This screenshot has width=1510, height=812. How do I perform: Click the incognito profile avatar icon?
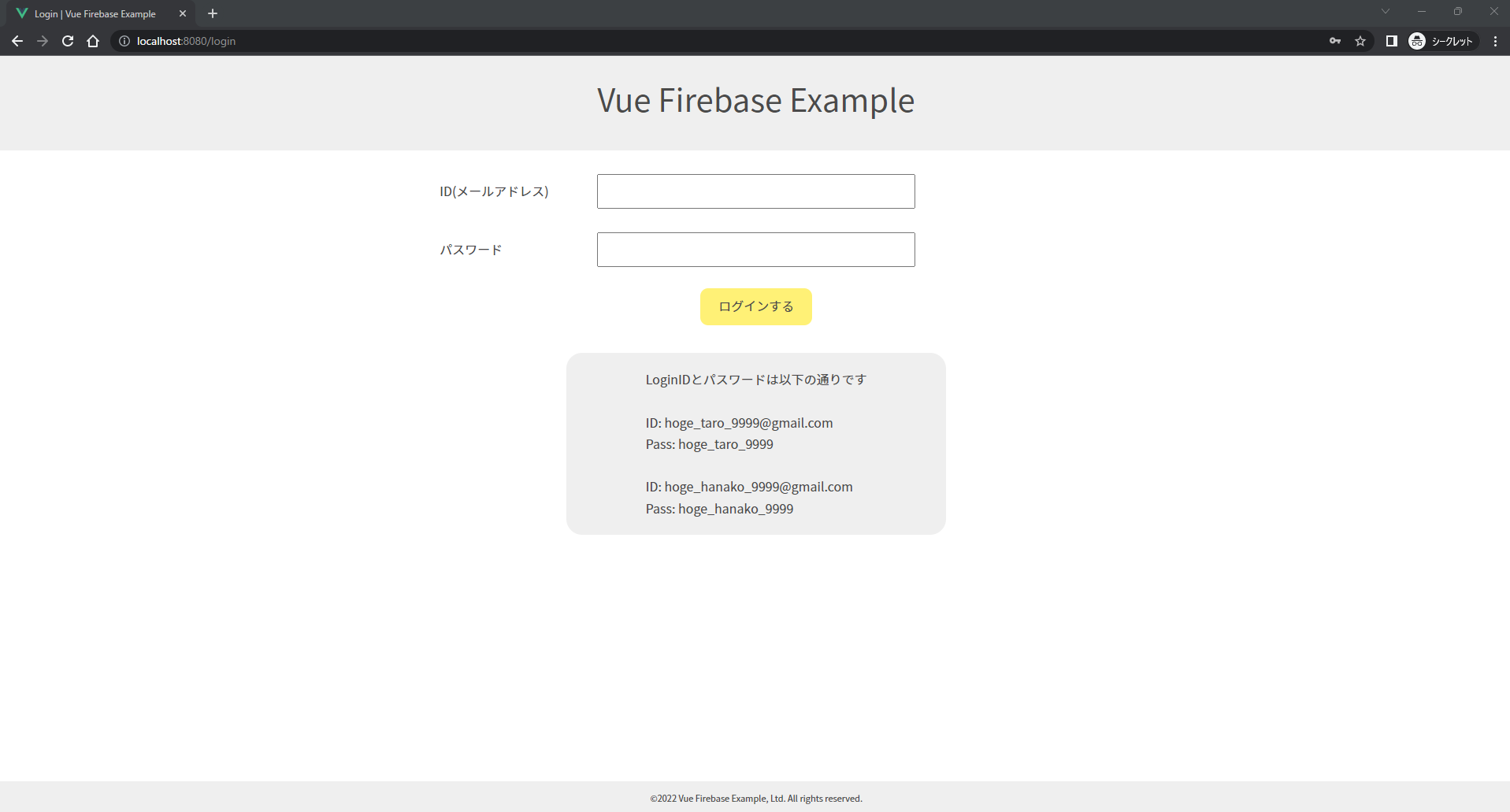click(1416, 41)
